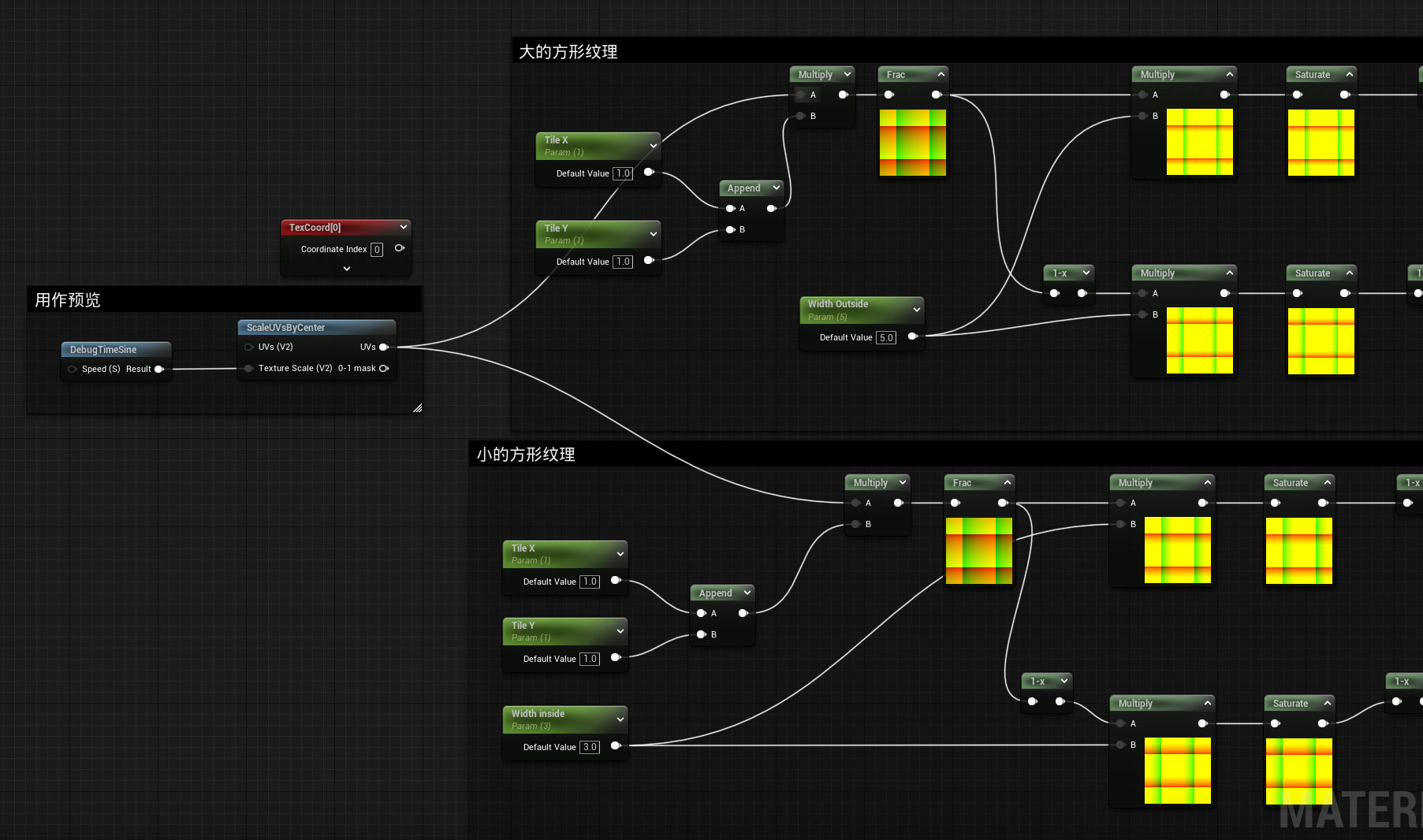Click Append output pin in 小的方形纹理
The image size is (1423, 840).
point(743,613)
